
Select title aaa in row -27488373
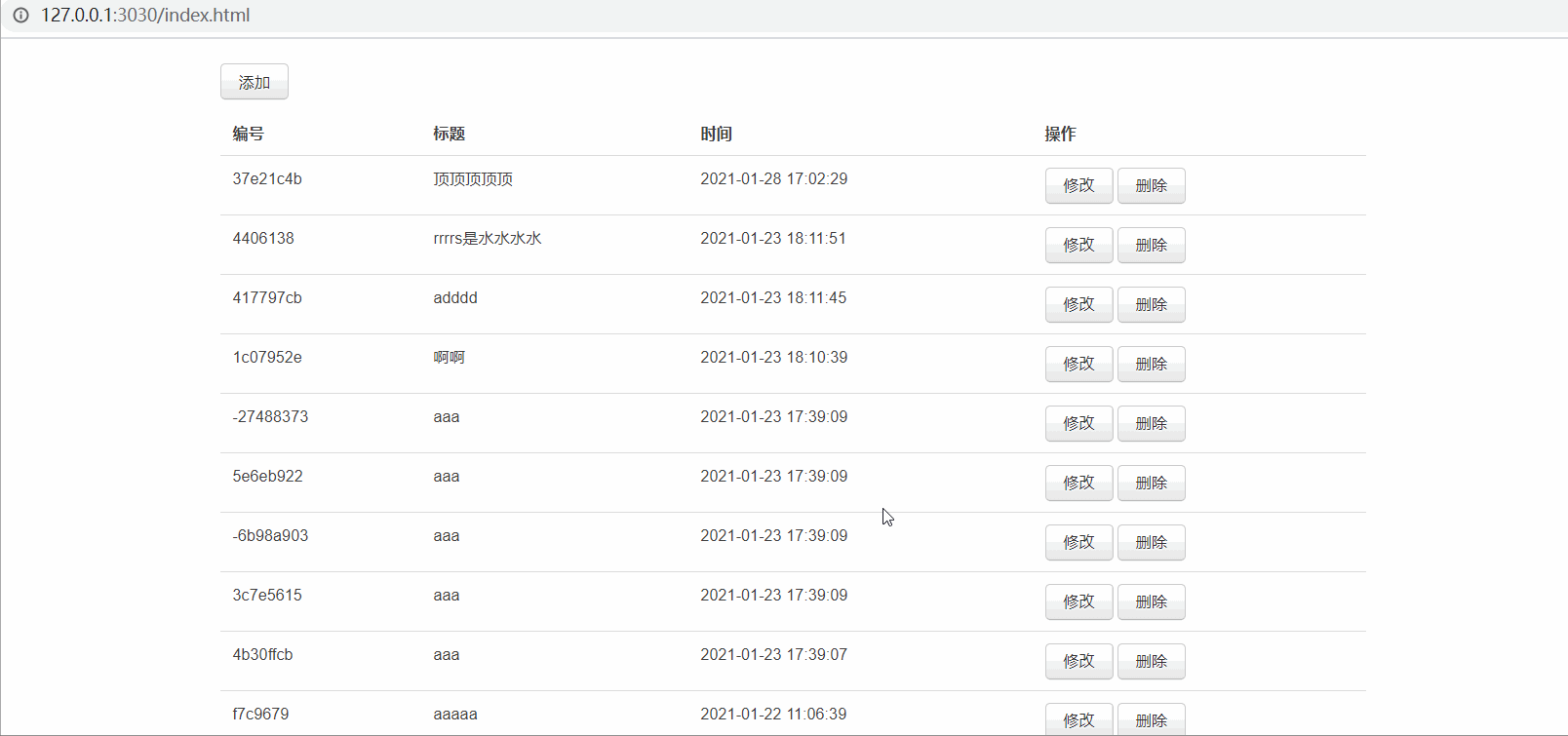(447, 417)
